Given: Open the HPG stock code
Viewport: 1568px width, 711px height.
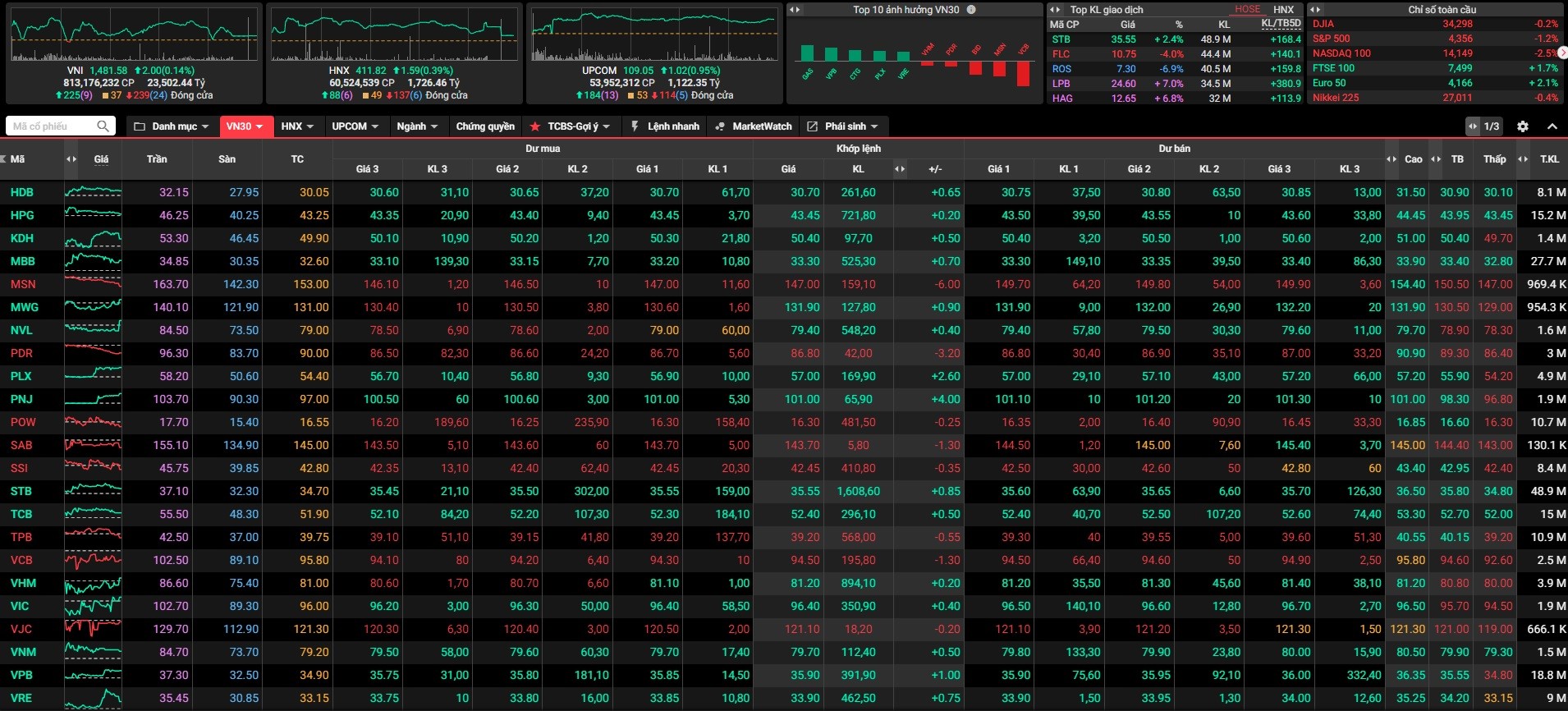Looking at the screenshot, I should point(23,215).
